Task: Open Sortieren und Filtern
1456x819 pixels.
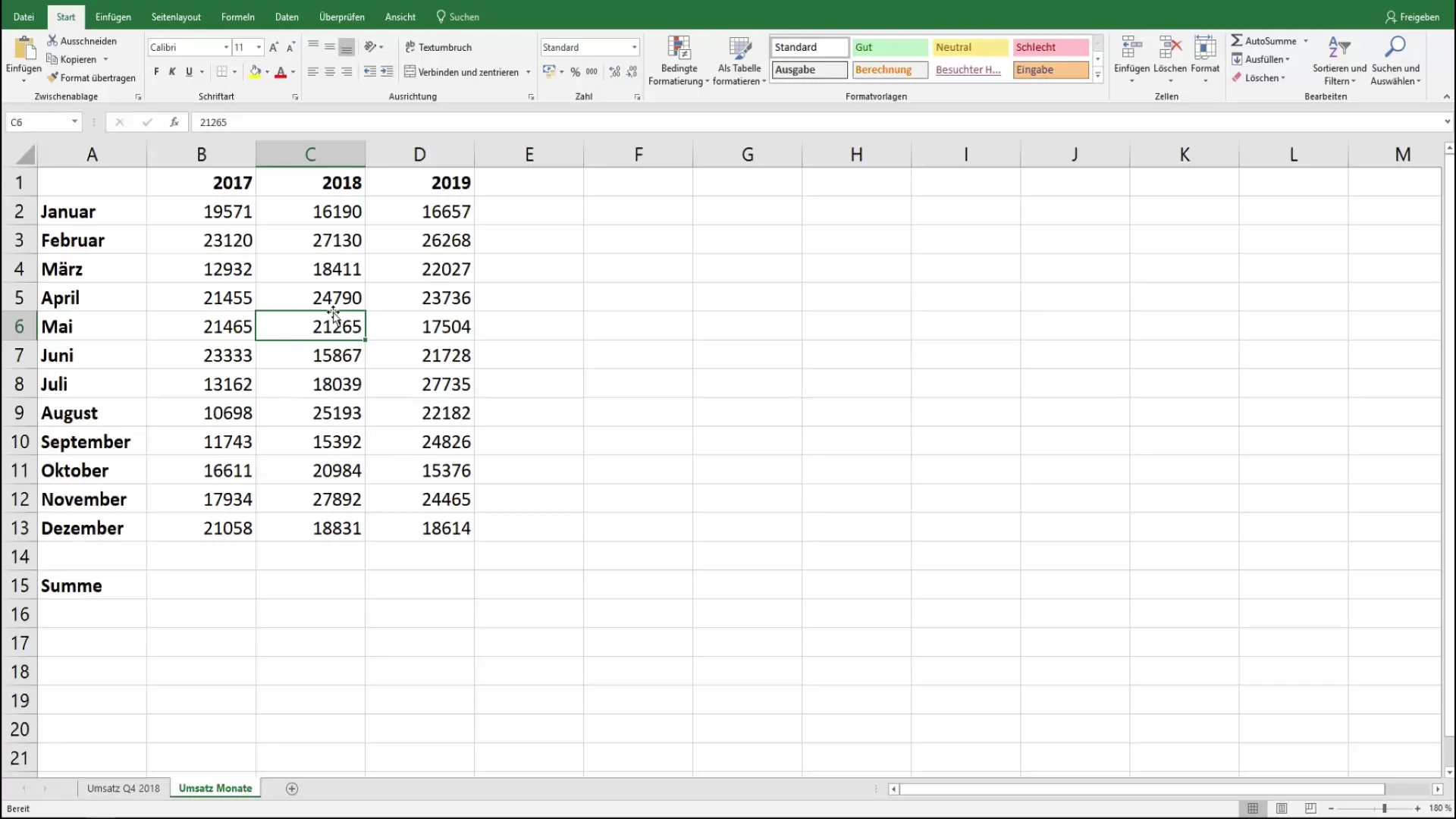Action: 1339,61
